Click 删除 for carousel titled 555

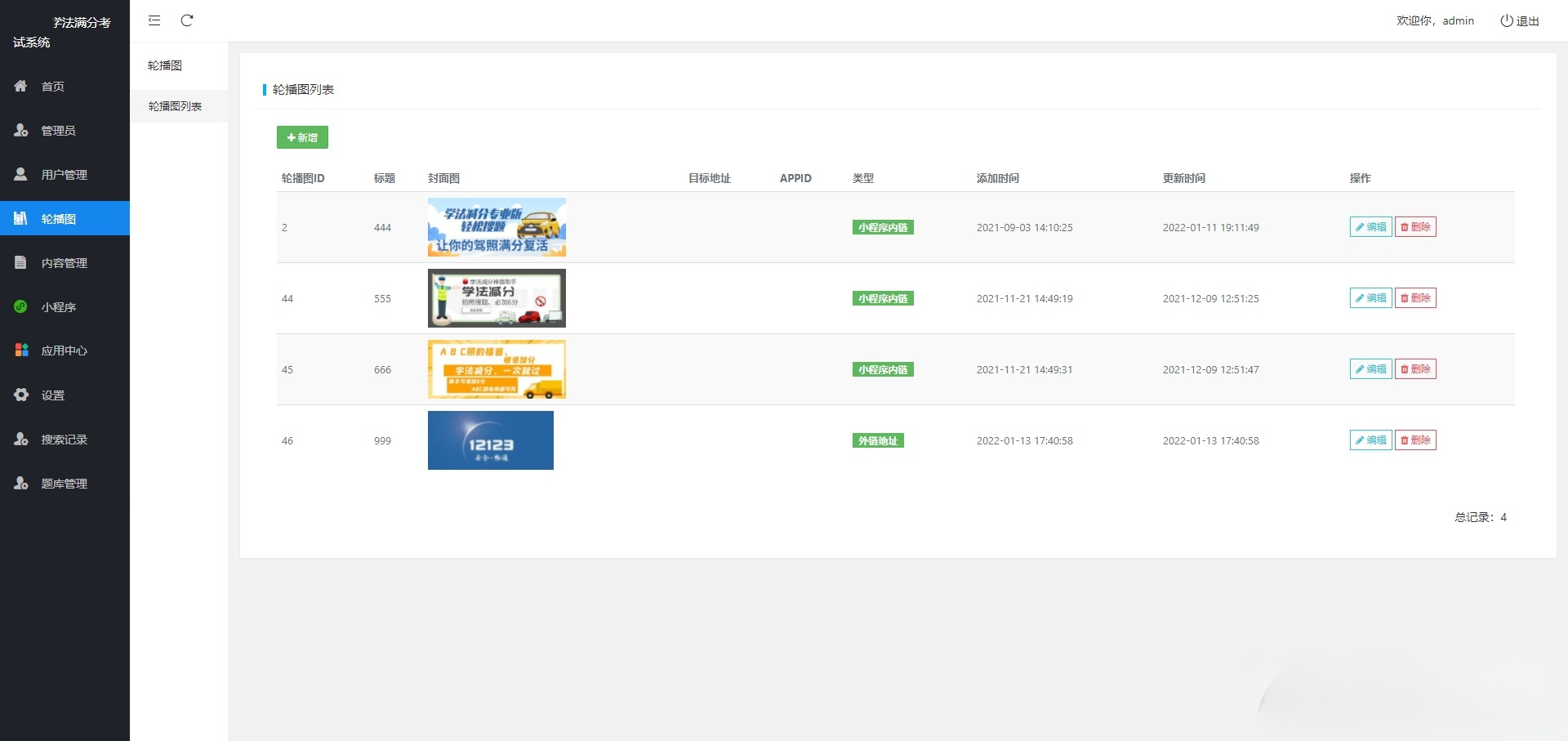(1416, 297)
